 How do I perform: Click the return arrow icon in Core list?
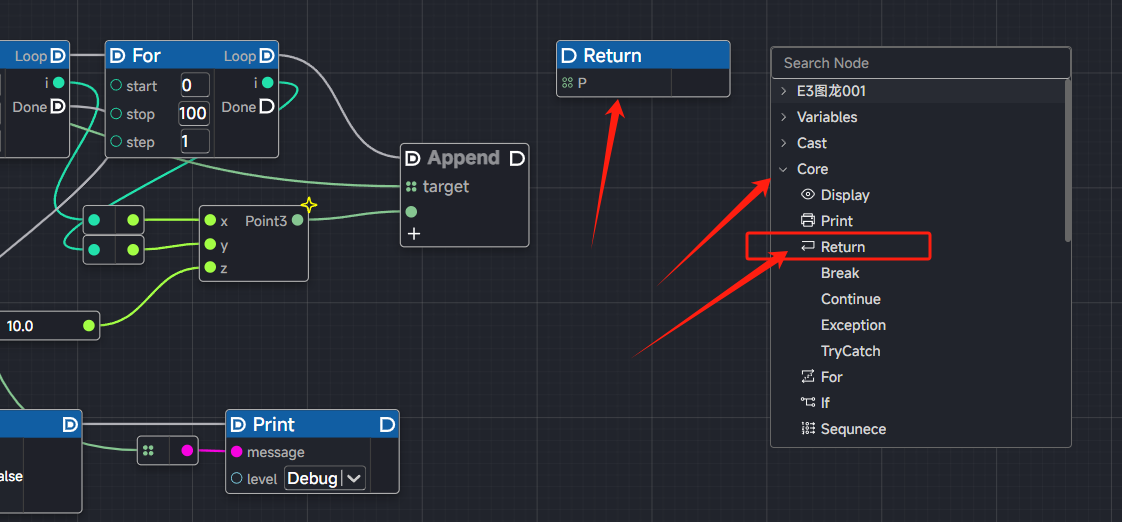(808, 247)
